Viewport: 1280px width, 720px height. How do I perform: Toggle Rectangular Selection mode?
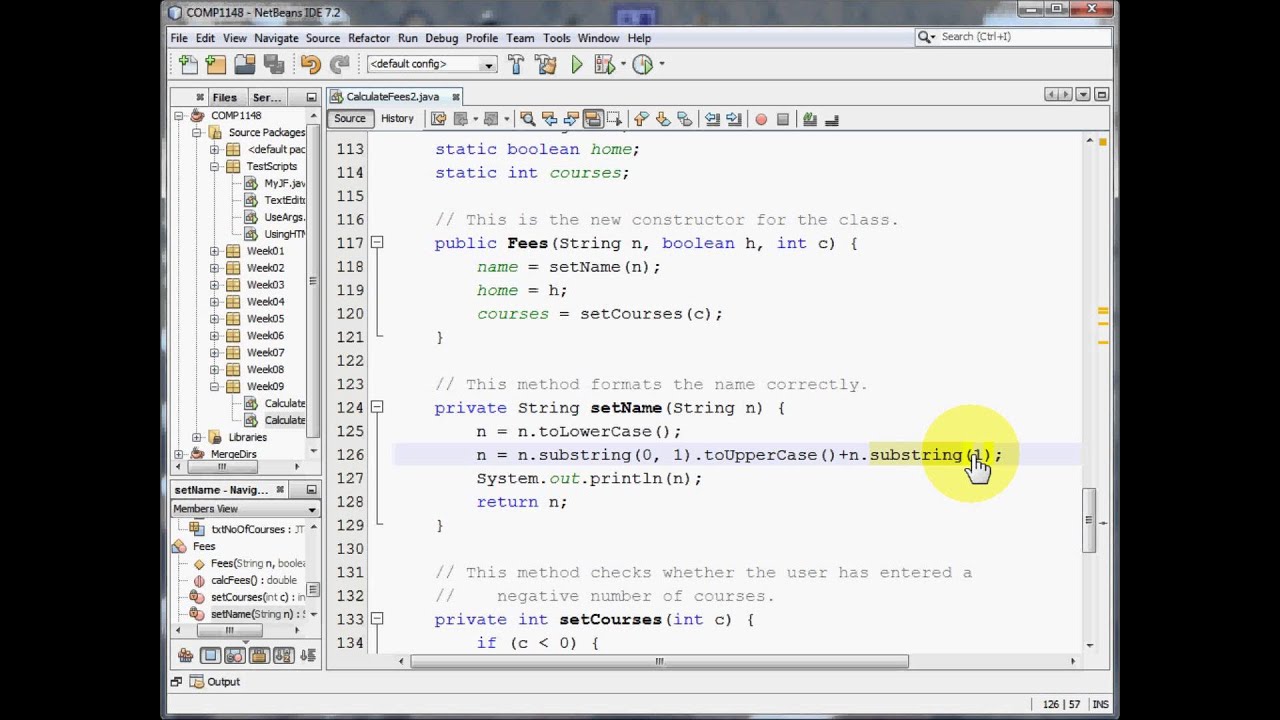coord(614,119)
